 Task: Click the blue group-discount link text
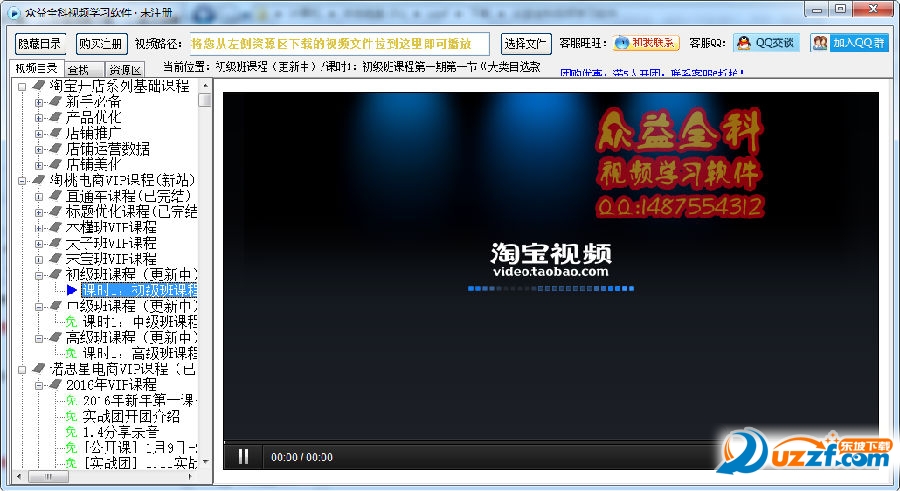(651, 73)
